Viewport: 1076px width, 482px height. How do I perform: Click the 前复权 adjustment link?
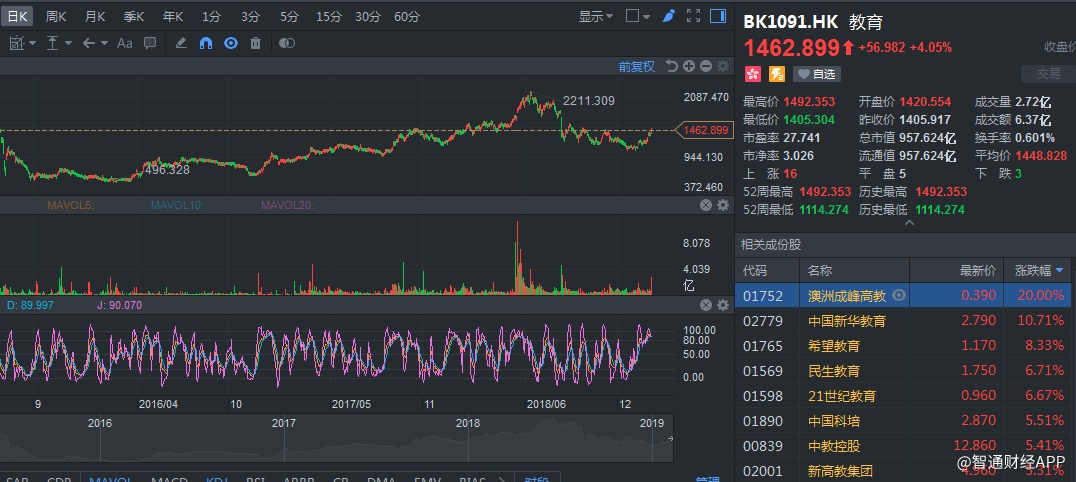636,66
